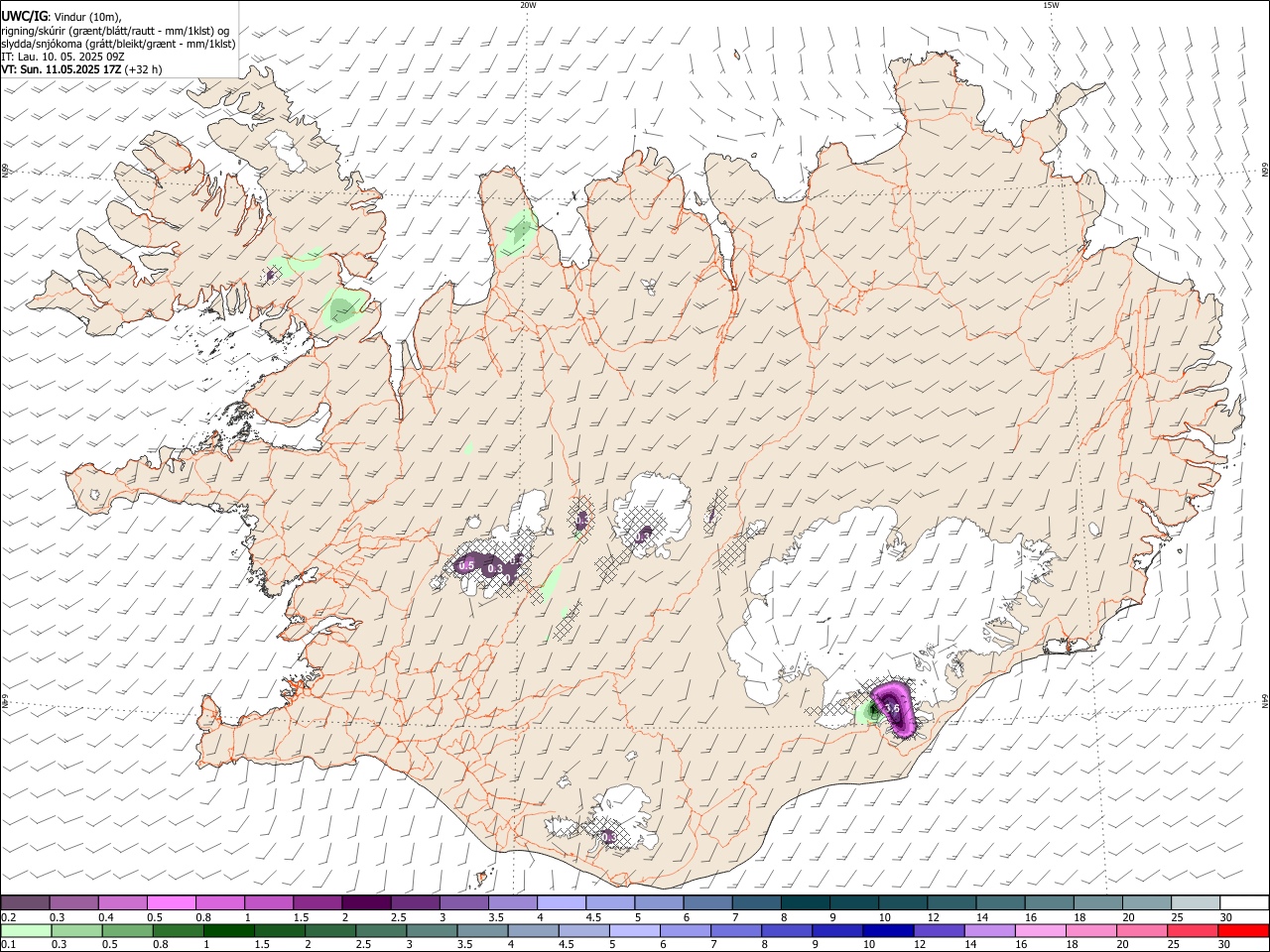Click the '0.6' precipitation value in southeast Iceland
Viewport: 1270px width, 952px height.
[x=891, y=708]
